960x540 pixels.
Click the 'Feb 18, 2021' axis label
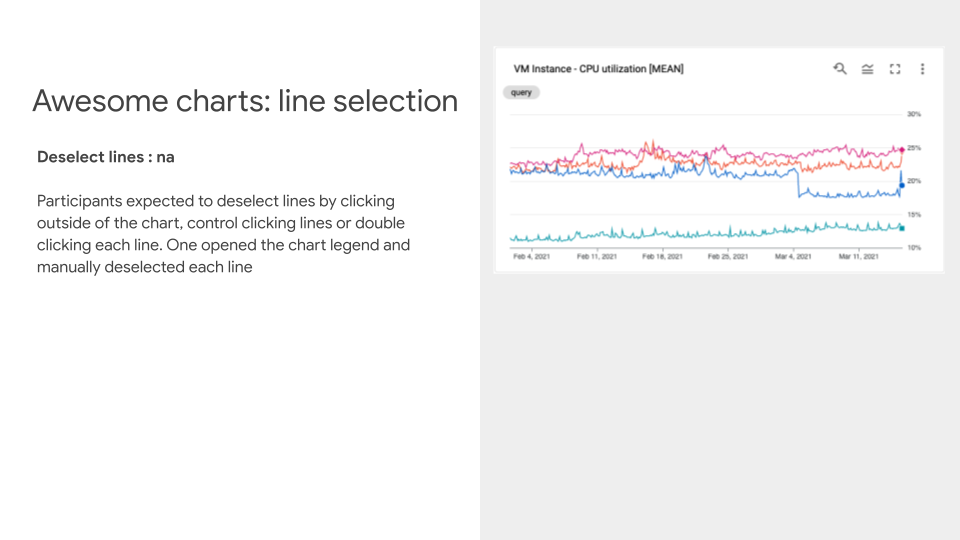pyautogui.click(x=663, y=256)
